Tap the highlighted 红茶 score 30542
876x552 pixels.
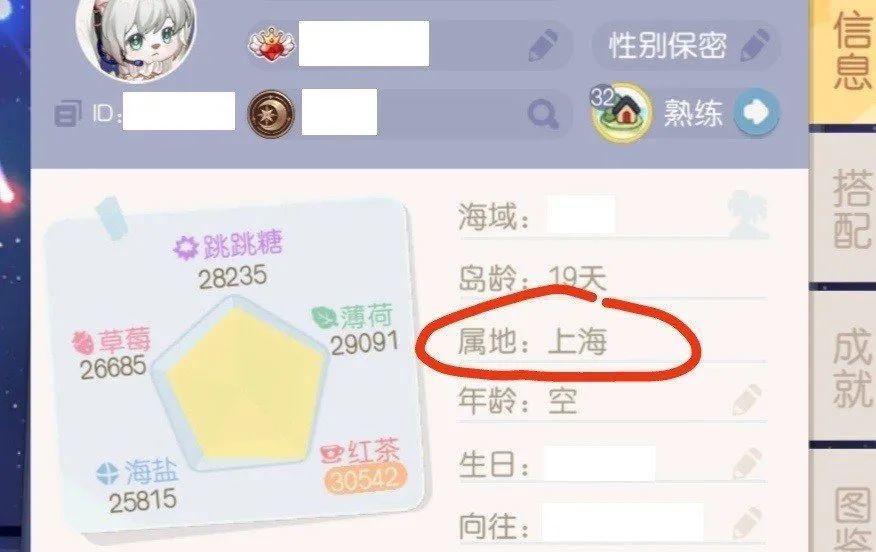(365, 479)
